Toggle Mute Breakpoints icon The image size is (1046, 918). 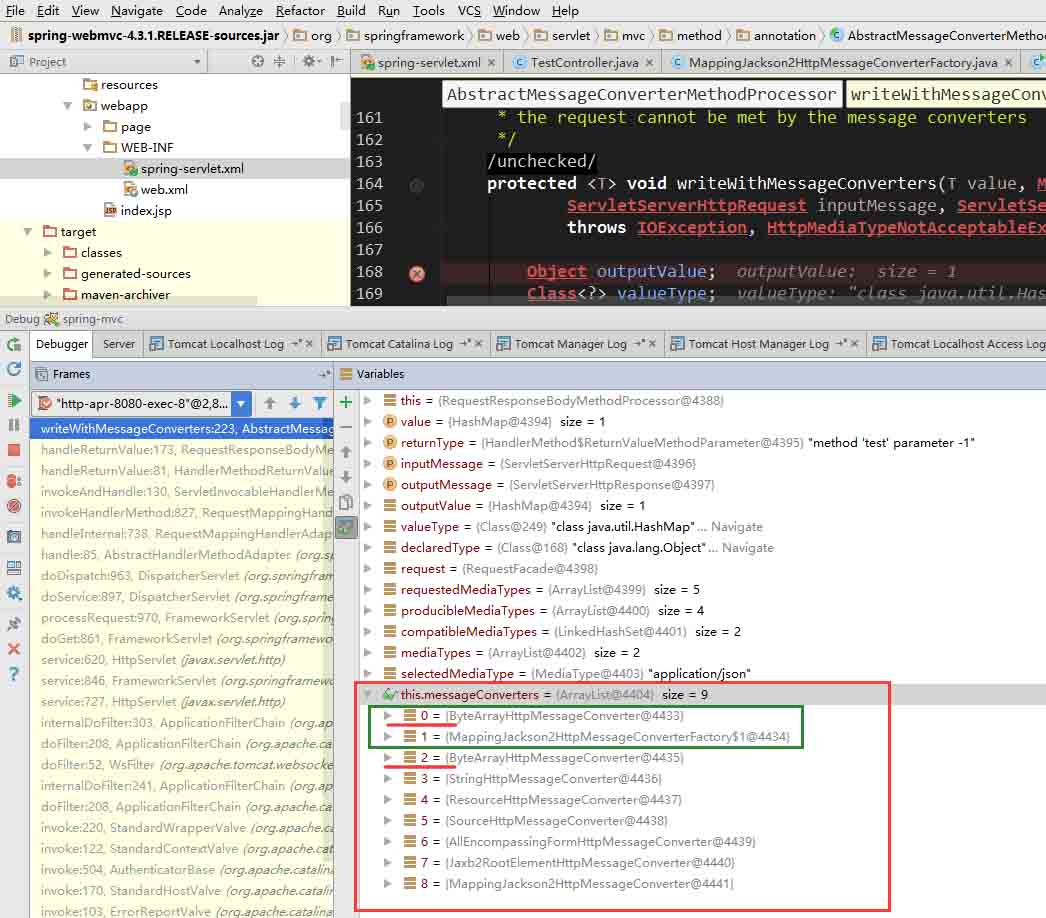[14, 506]
